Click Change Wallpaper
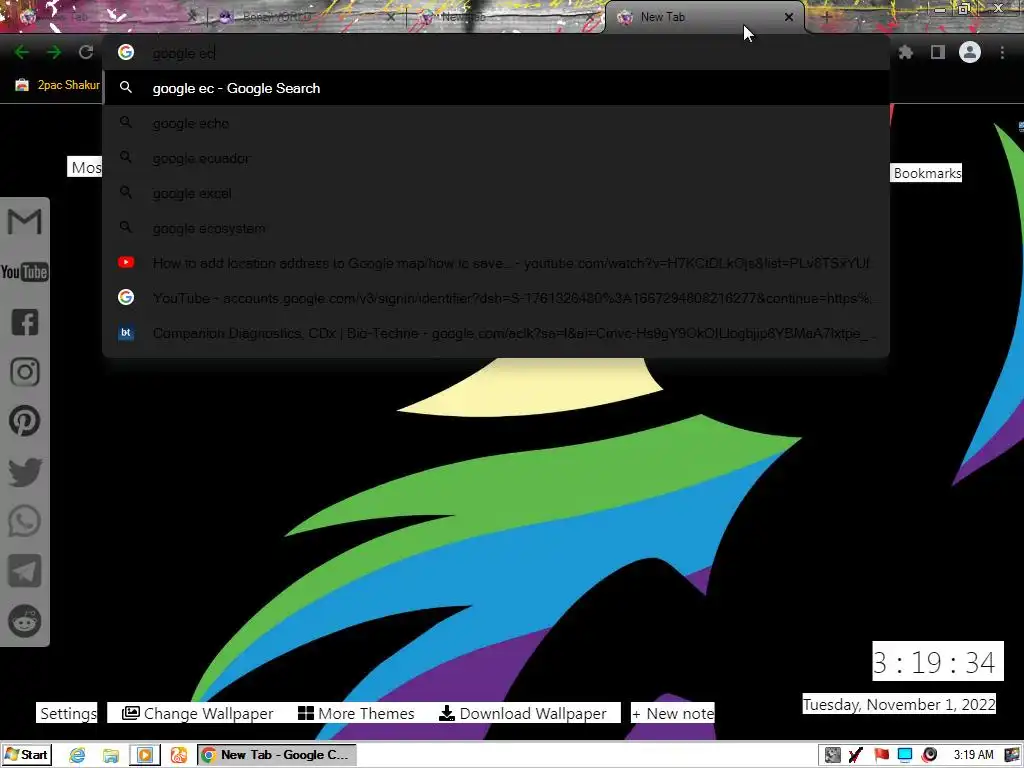The height and width of the screenshot is (768, 1024). tap(198, 713)
